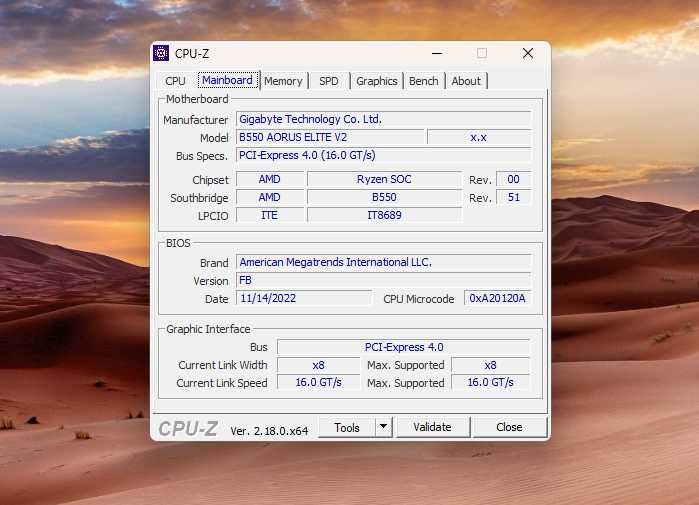Click the chipset Rev. value 00
699x505 pixels.
tap(514, 179)
